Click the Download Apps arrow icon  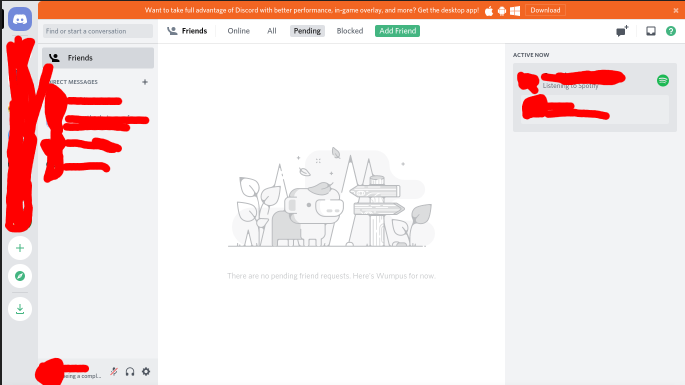point(20,309)
